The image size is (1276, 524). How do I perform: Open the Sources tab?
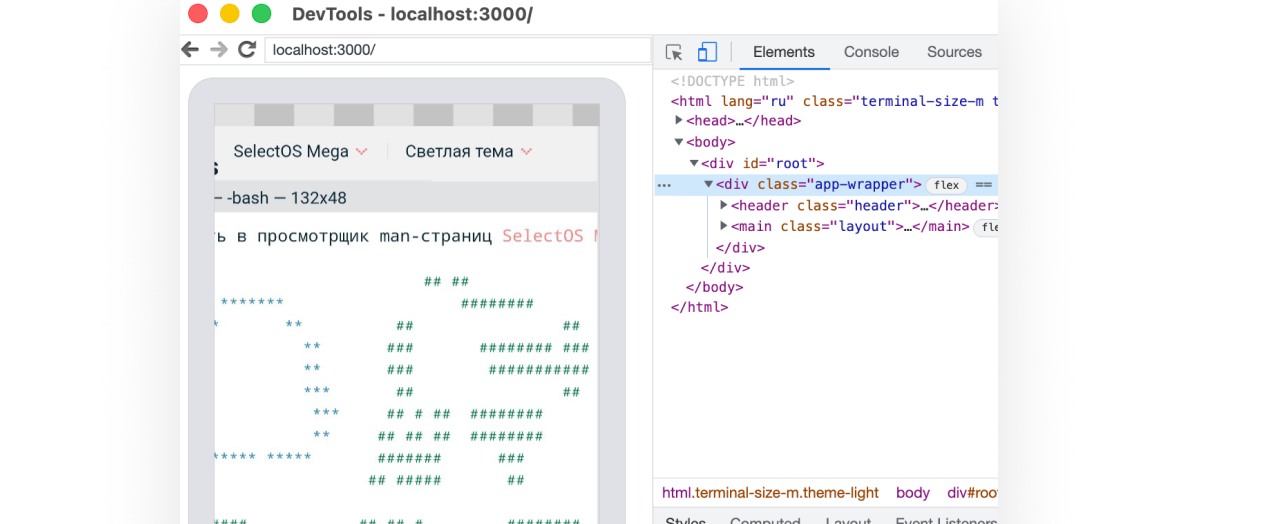pos(954,52)
